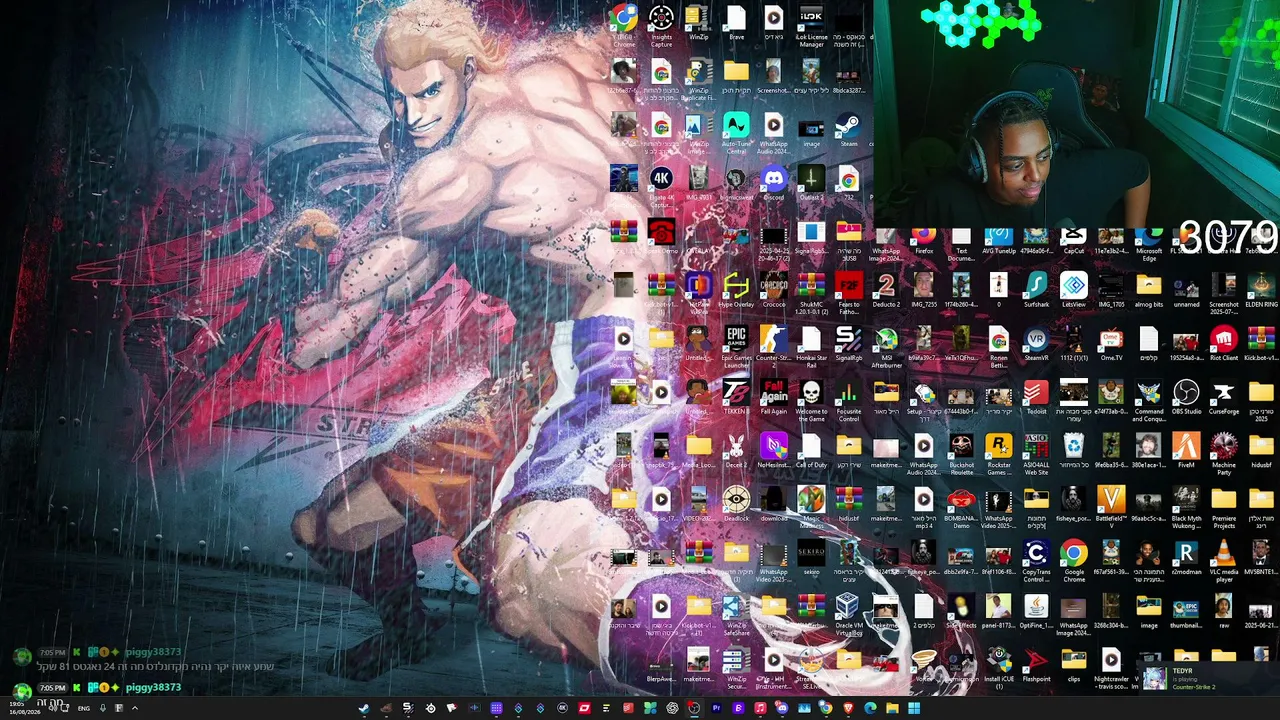The width and height of the screenshot is (1280, 720).
Task: Open the Insights Capture desktop shortcut
Action: pyautogui.click(x=661, y=25)
